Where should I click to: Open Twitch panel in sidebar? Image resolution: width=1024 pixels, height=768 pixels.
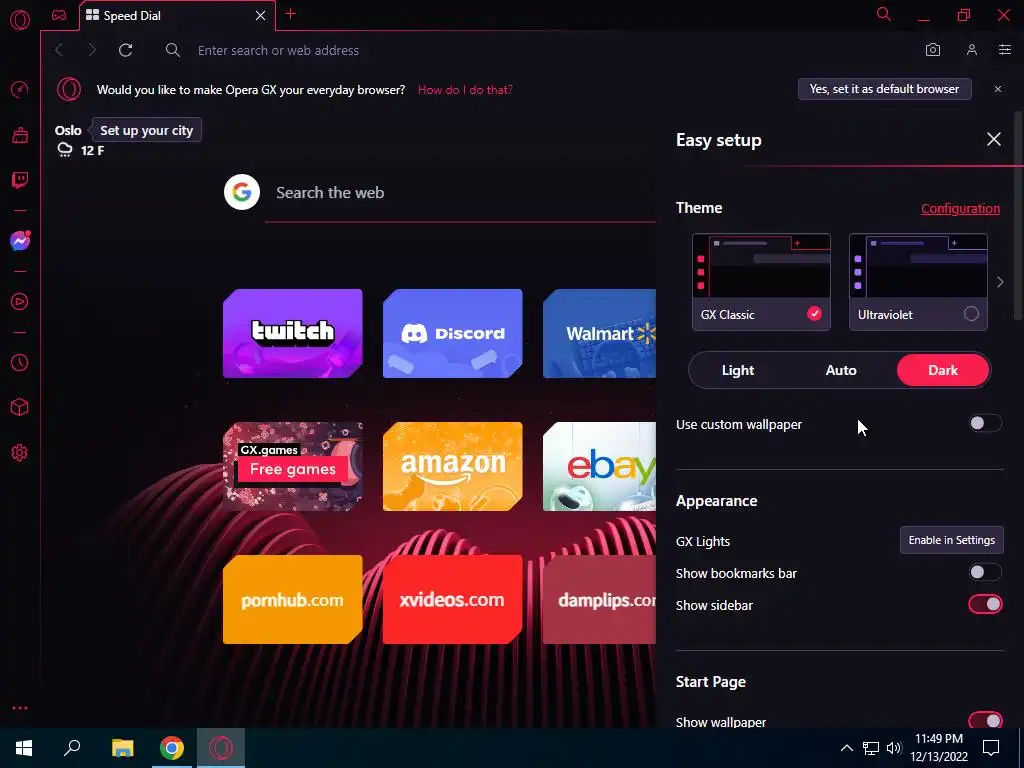click(20, 180)
